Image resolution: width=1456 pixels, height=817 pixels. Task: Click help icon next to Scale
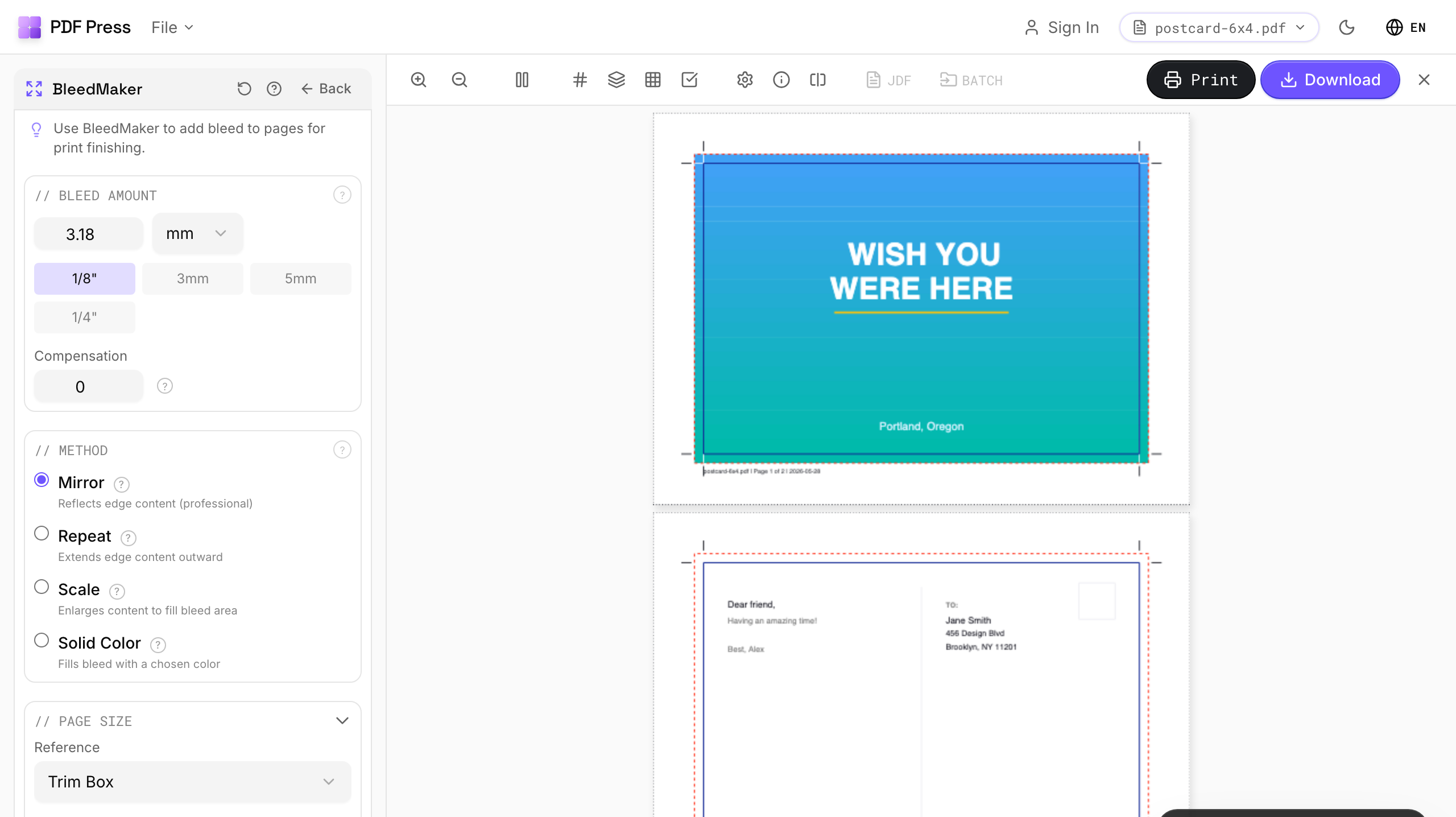tap(117, 591)
